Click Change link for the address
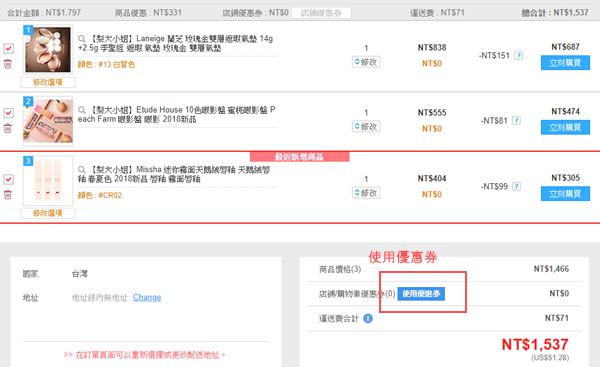This screenshot has height=367, width=600. click(147, 297)
